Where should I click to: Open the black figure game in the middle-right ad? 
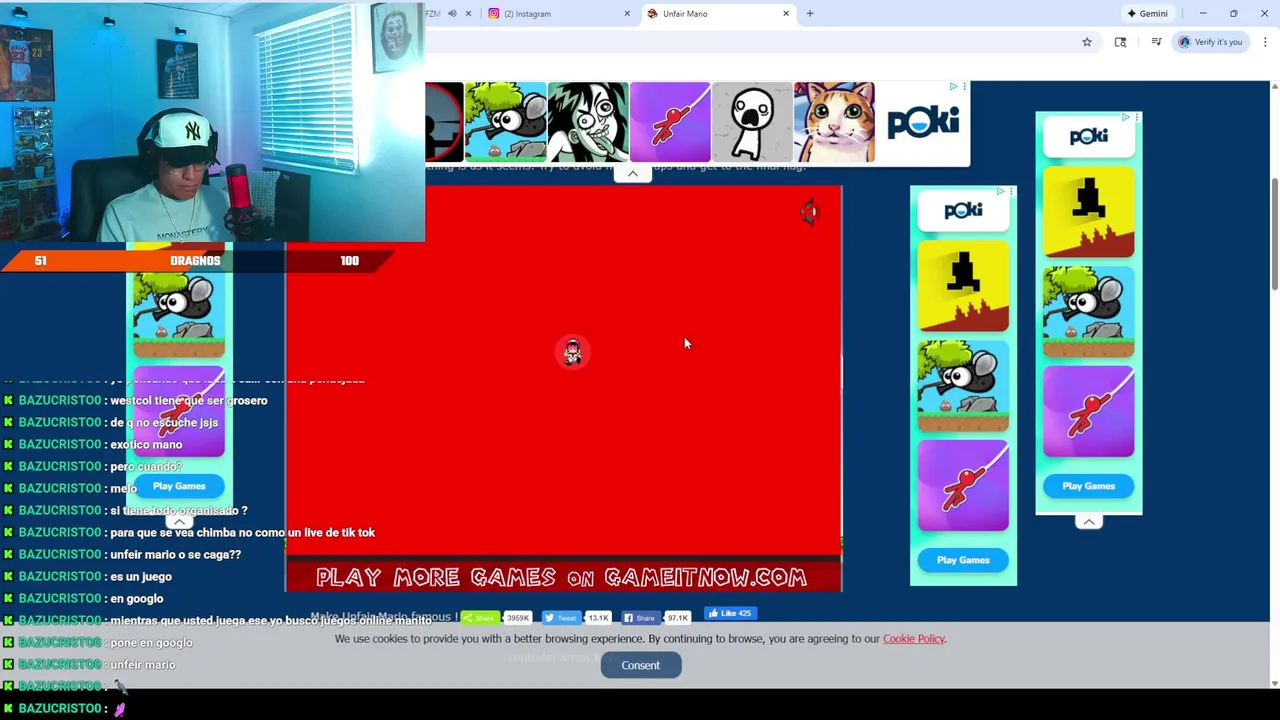963,286
